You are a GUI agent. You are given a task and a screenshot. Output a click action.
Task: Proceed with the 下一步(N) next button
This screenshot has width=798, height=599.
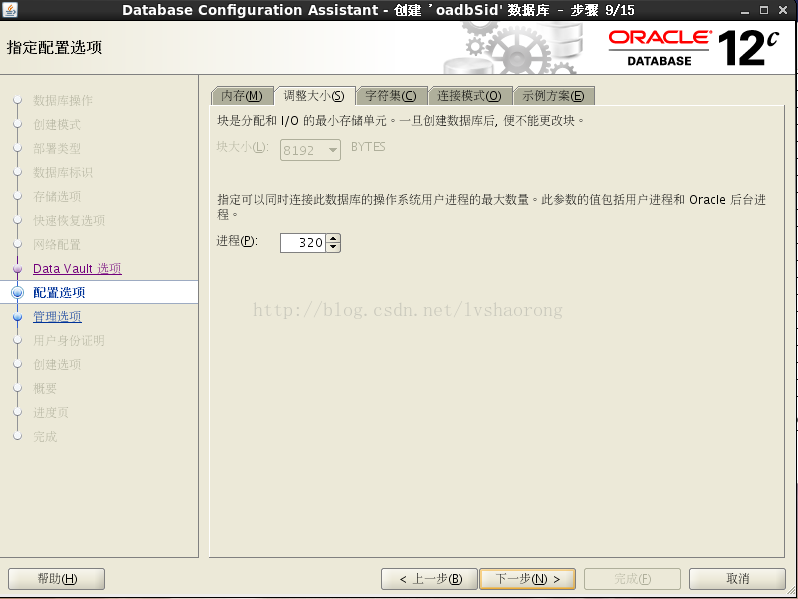(x=528, y=579)
